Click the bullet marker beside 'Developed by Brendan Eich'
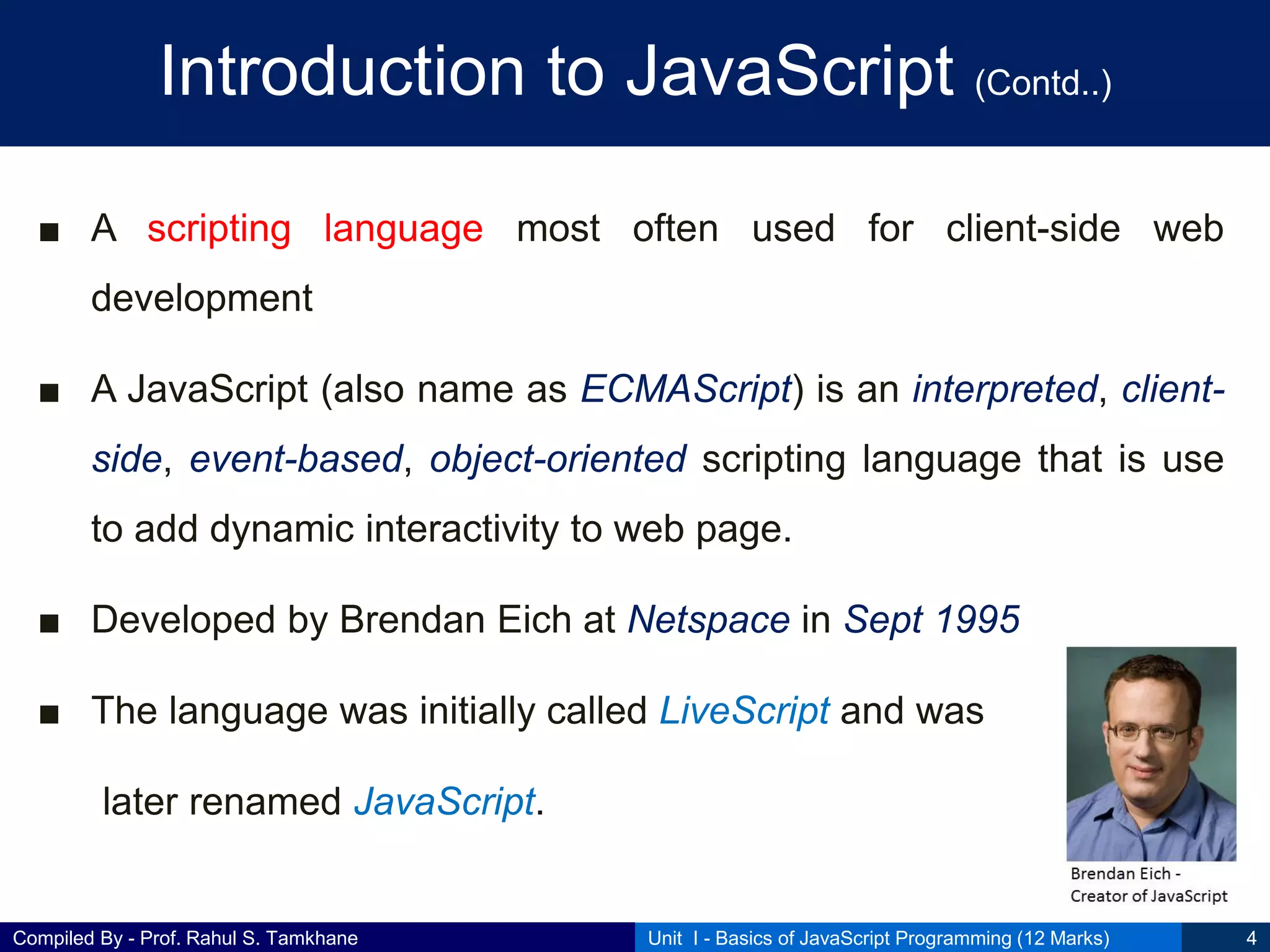 (49, 624)
